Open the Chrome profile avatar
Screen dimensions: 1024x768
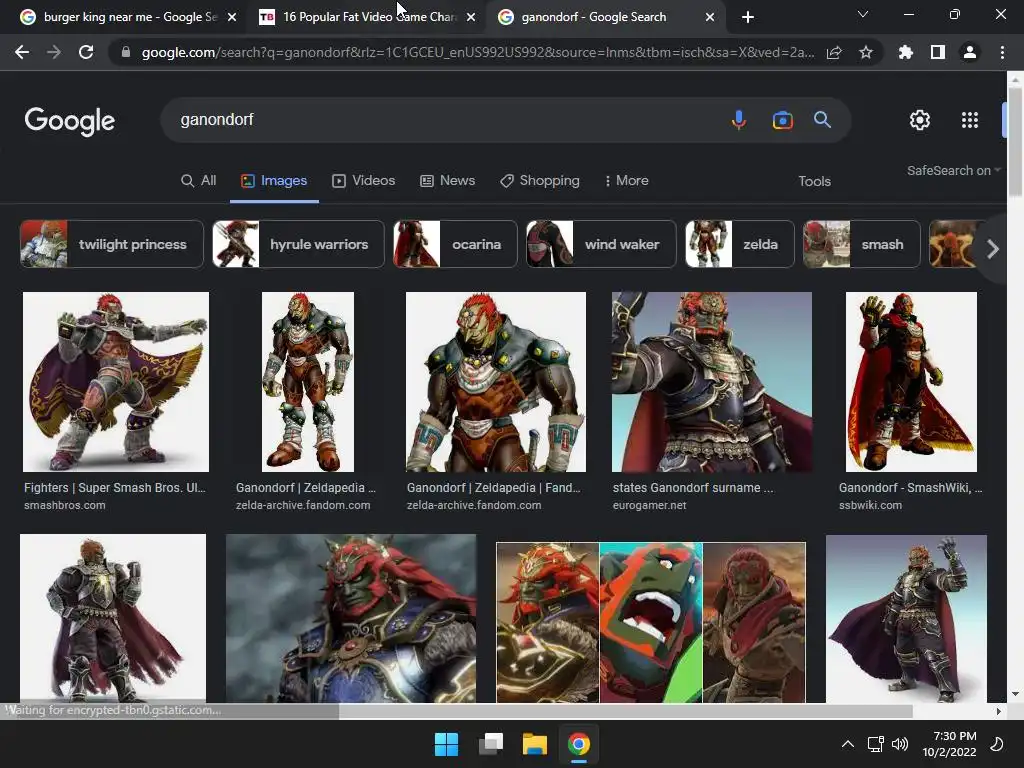pyautogui.click(x=970, y=52)
